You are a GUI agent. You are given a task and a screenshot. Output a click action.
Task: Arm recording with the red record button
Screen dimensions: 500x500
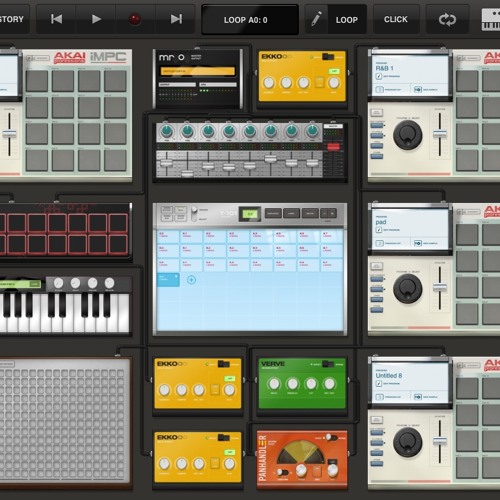135,19
